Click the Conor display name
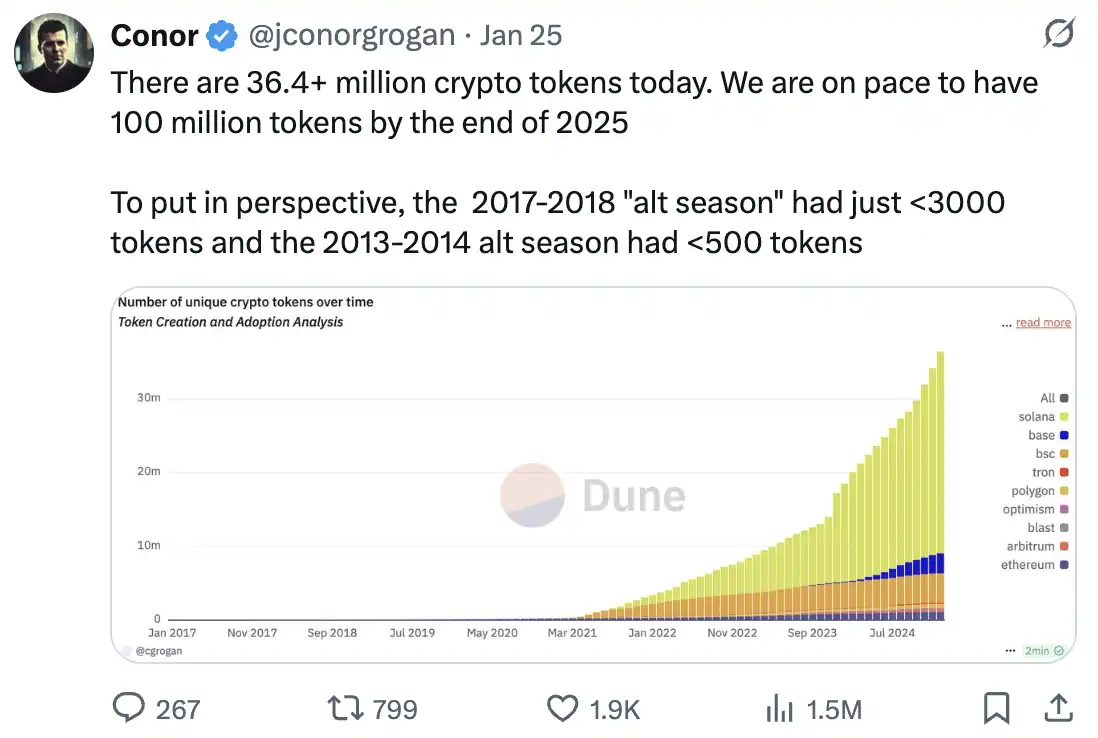 [154, 37]
